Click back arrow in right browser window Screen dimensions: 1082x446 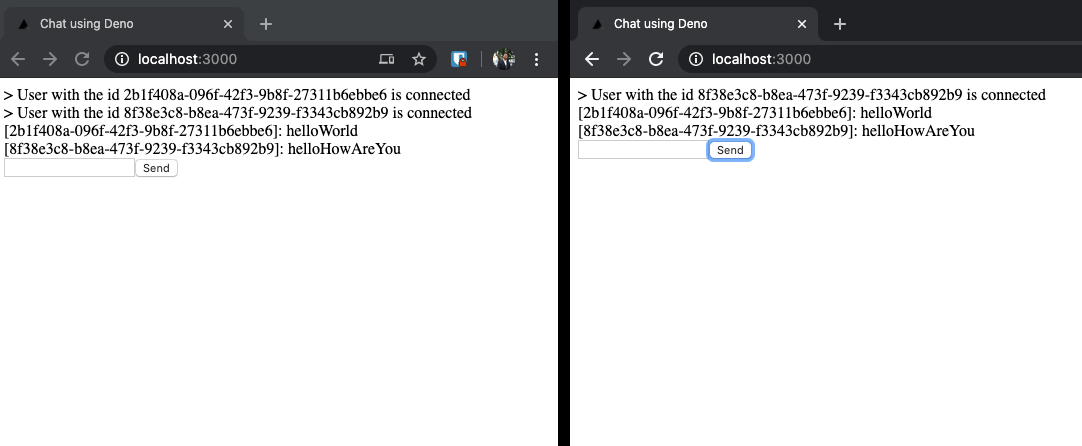tap(591, 59)
